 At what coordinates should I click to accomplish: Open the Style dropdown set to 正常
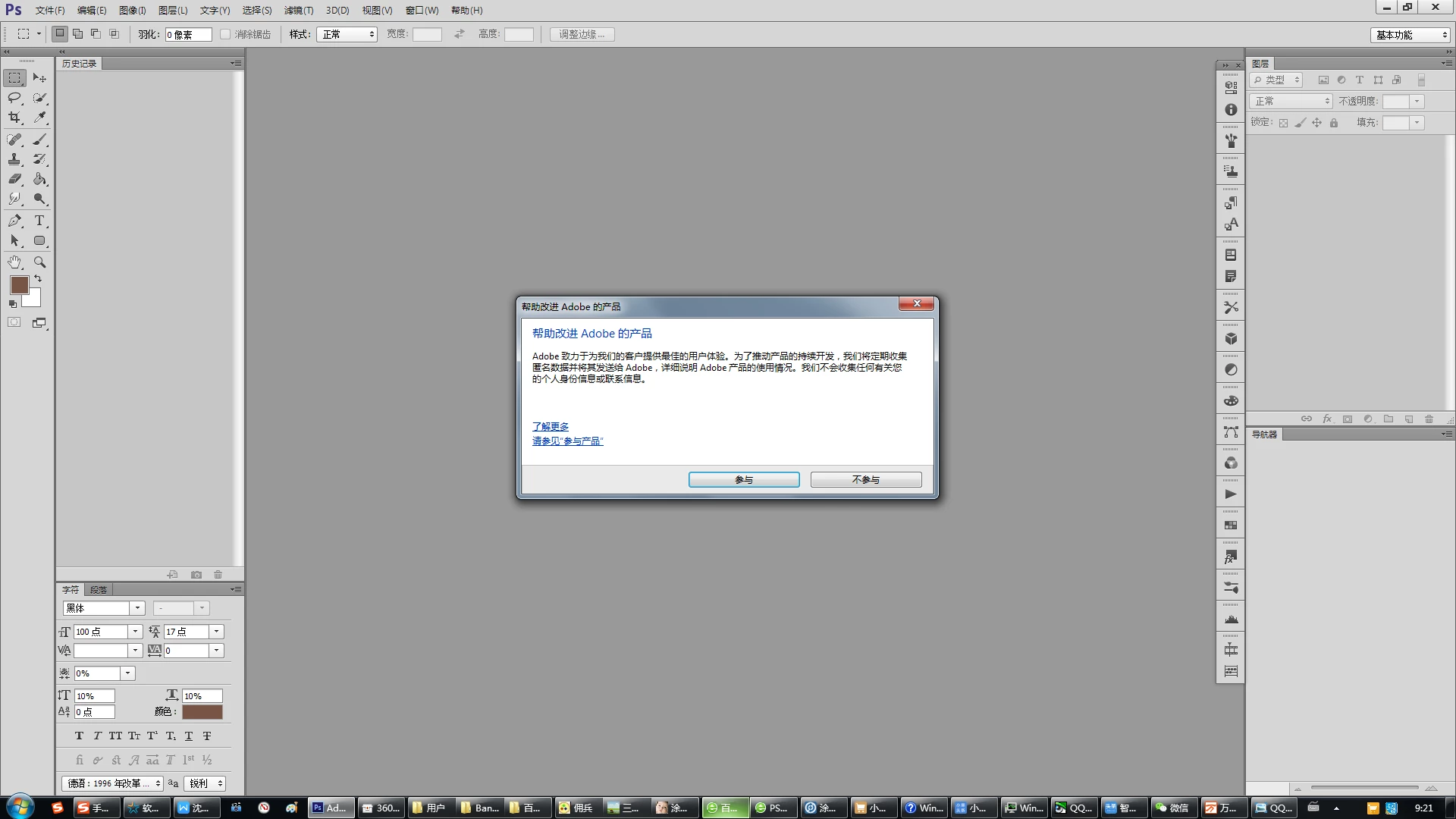347,34
